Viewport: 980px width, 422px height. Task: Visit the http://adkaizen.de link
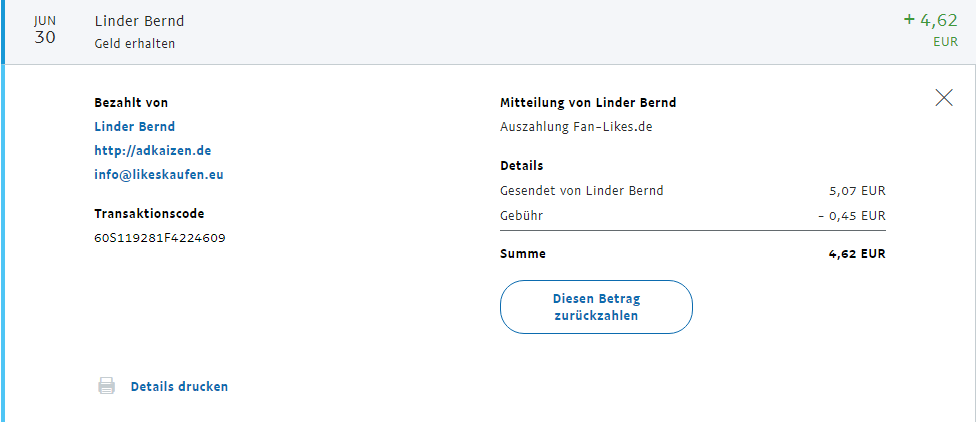[x=152, y=150]
